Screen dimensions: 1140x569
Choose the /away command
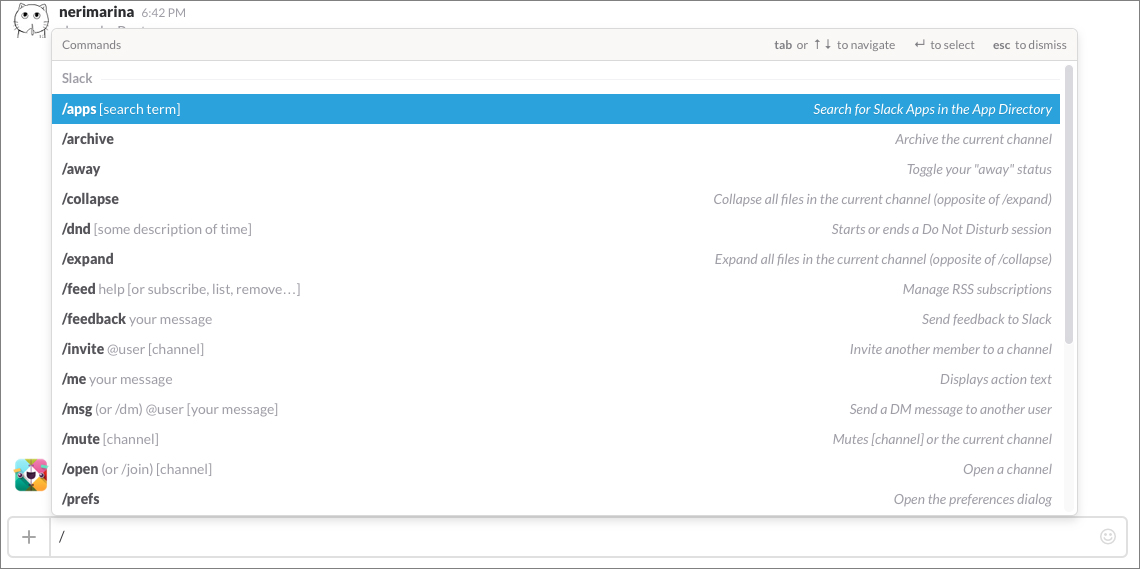[x=555, y=169]
